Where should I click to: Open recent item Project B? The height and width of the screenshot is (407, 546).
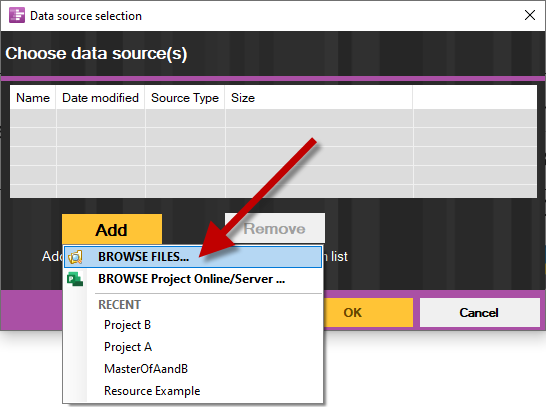point(127,325)
